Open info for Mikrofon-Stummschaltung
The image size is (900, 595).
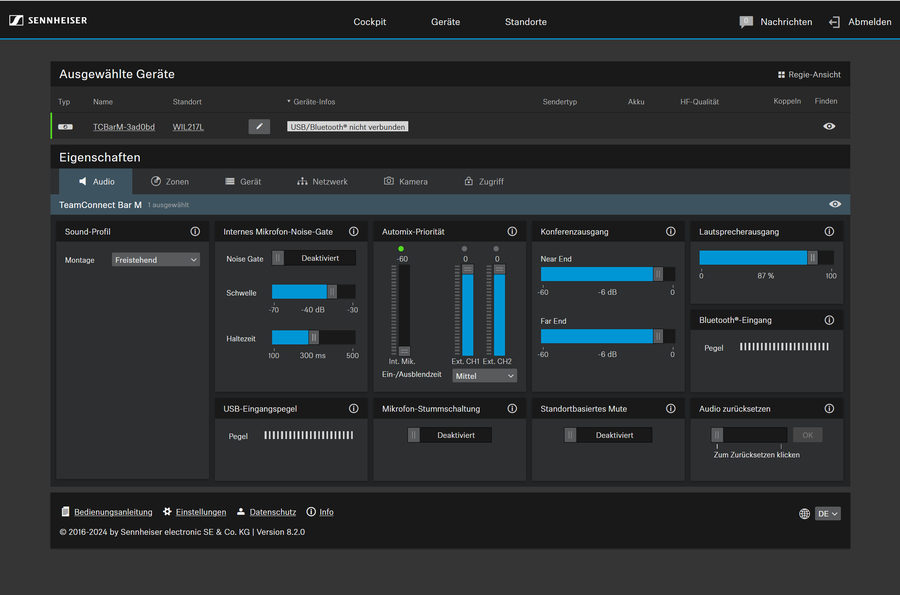pyautogui.click(x=512, y=409)
